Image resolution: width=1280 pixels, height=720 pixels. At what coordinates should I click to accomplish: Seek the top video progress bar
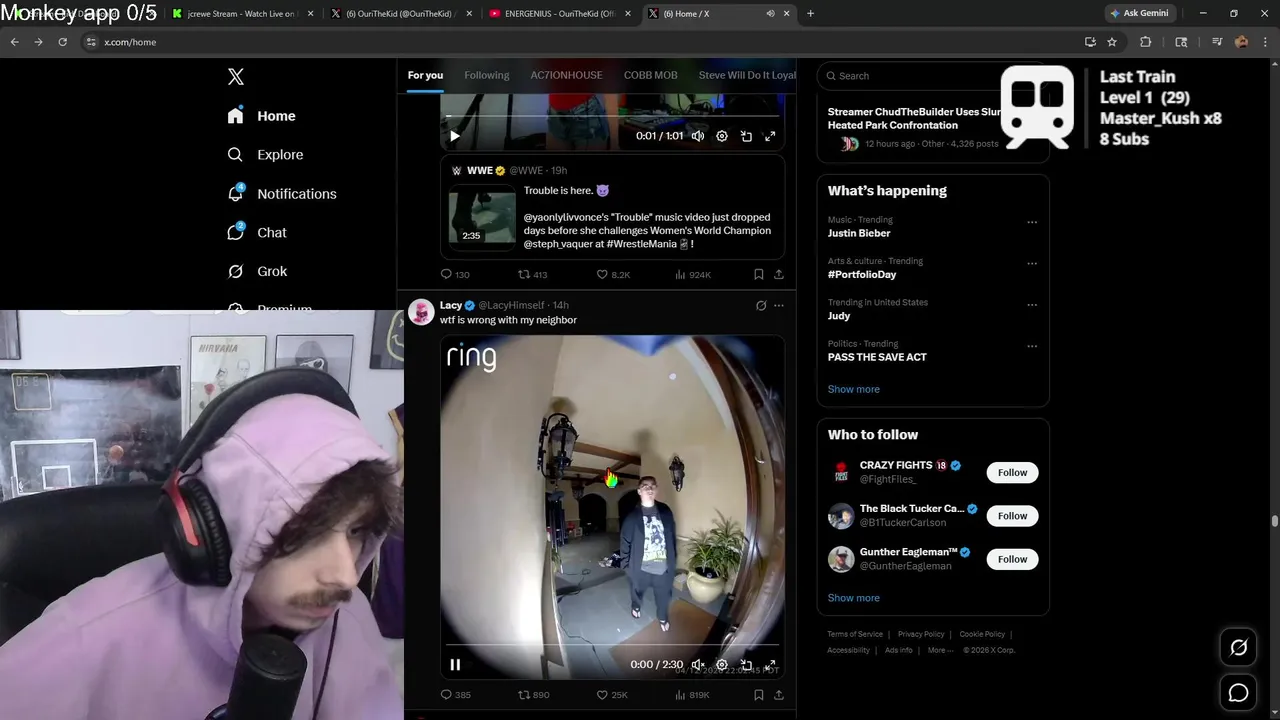tap(612, 117)
